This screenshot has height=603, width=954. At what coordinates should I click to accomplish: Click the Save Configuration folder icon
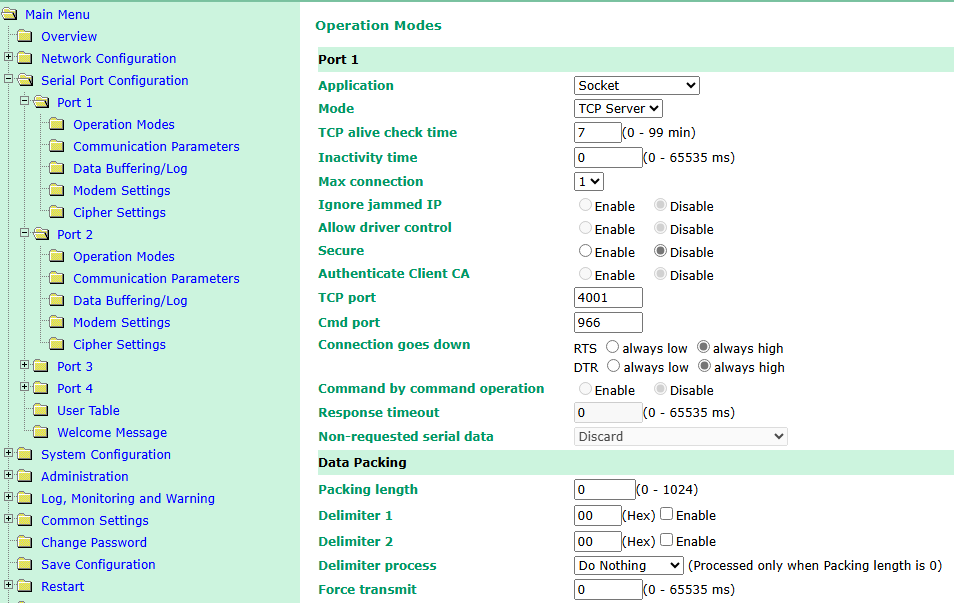click(x=25, y=565)
